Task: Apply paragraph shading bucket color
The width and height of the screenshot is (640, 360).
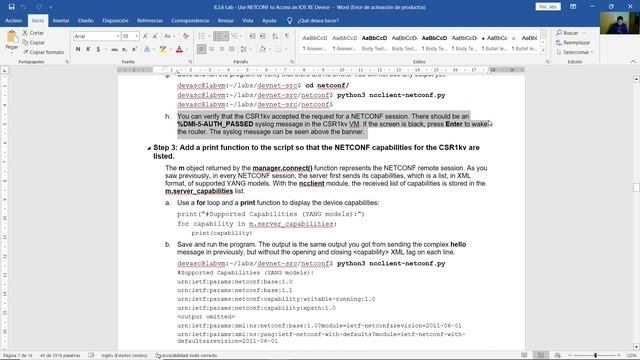Action: [x=262, y=49]
